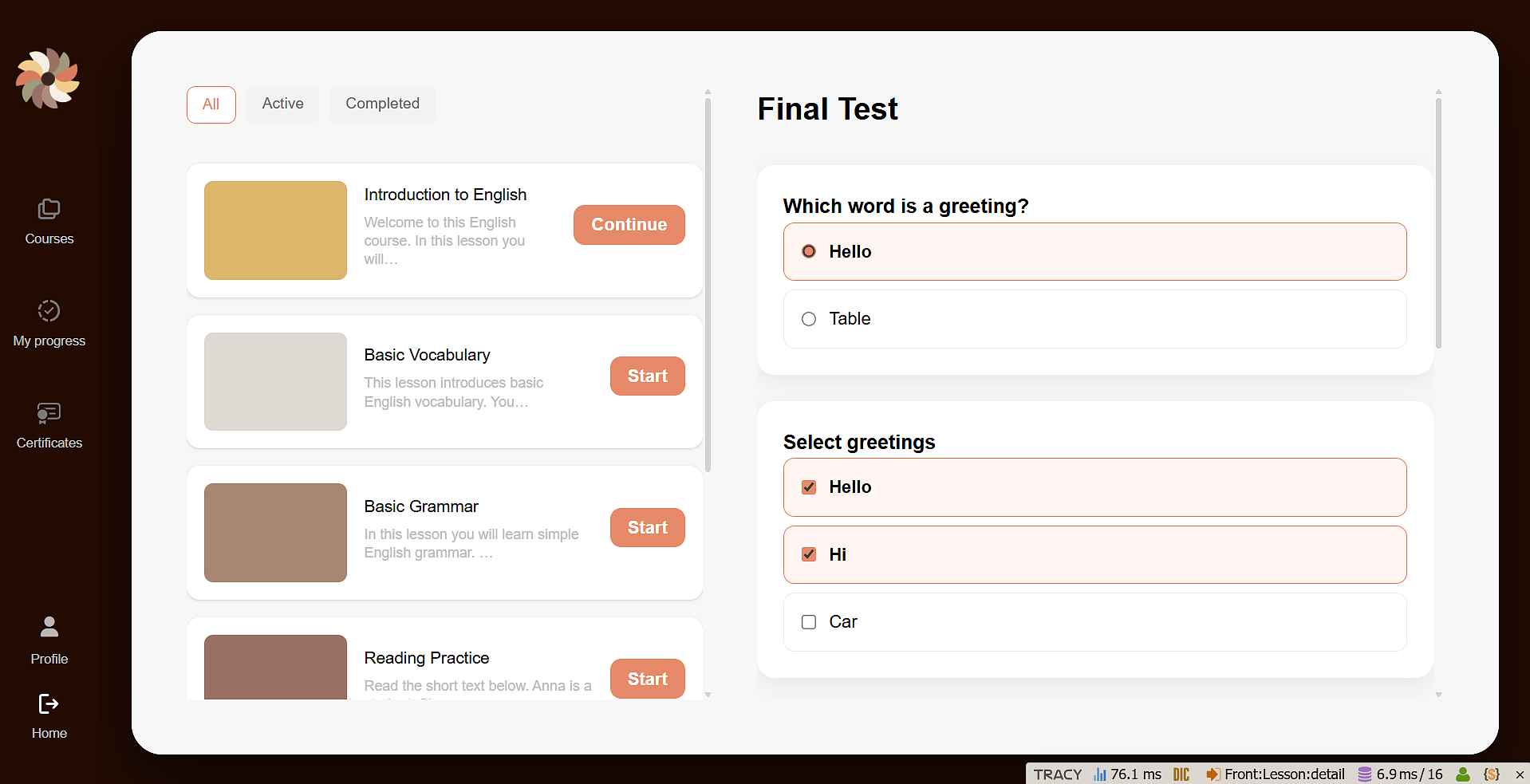The height and width of the screenshot is (784, 1530).
Task: Check the Car checkbox
Action: [809, 622]
